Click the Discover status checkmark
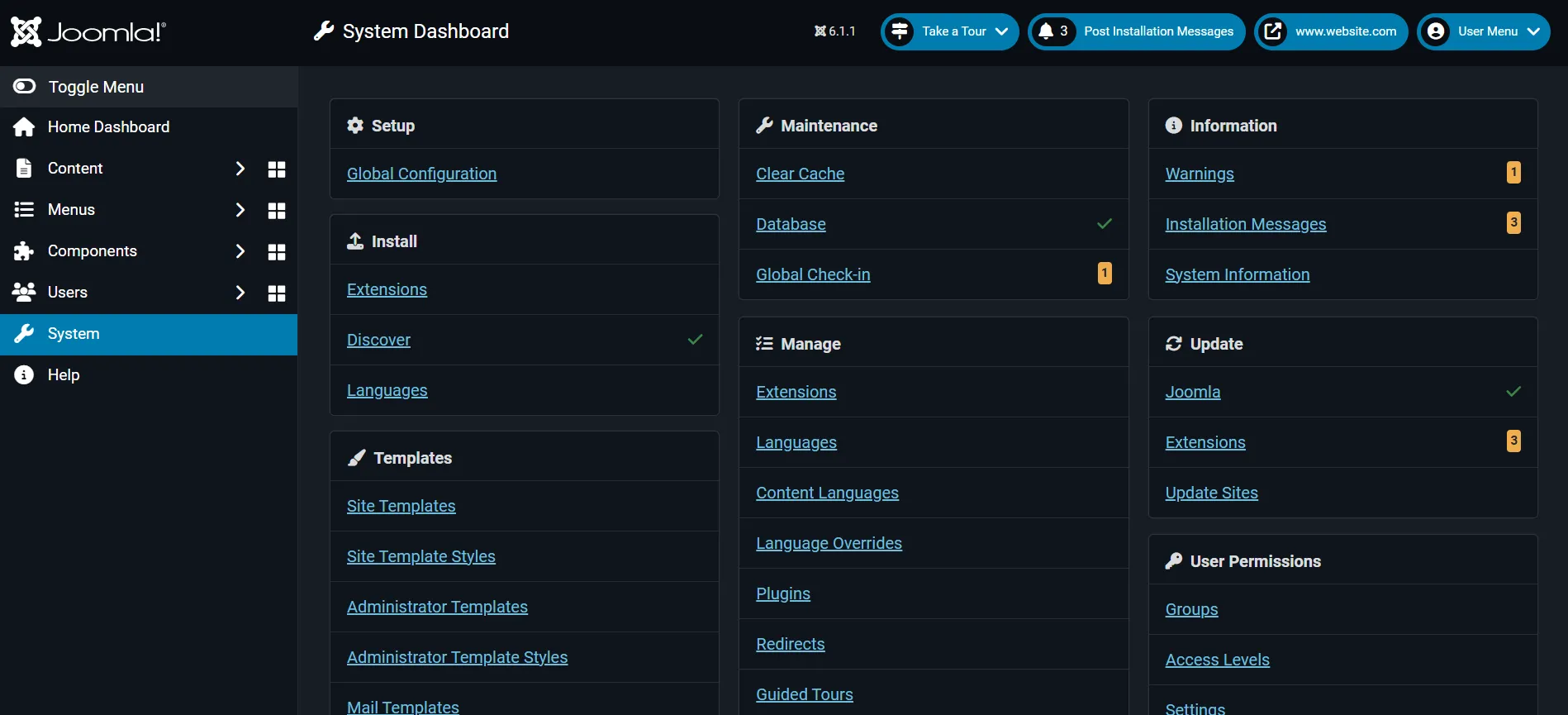Viewport: 1568px width, 715px height. 696,340
